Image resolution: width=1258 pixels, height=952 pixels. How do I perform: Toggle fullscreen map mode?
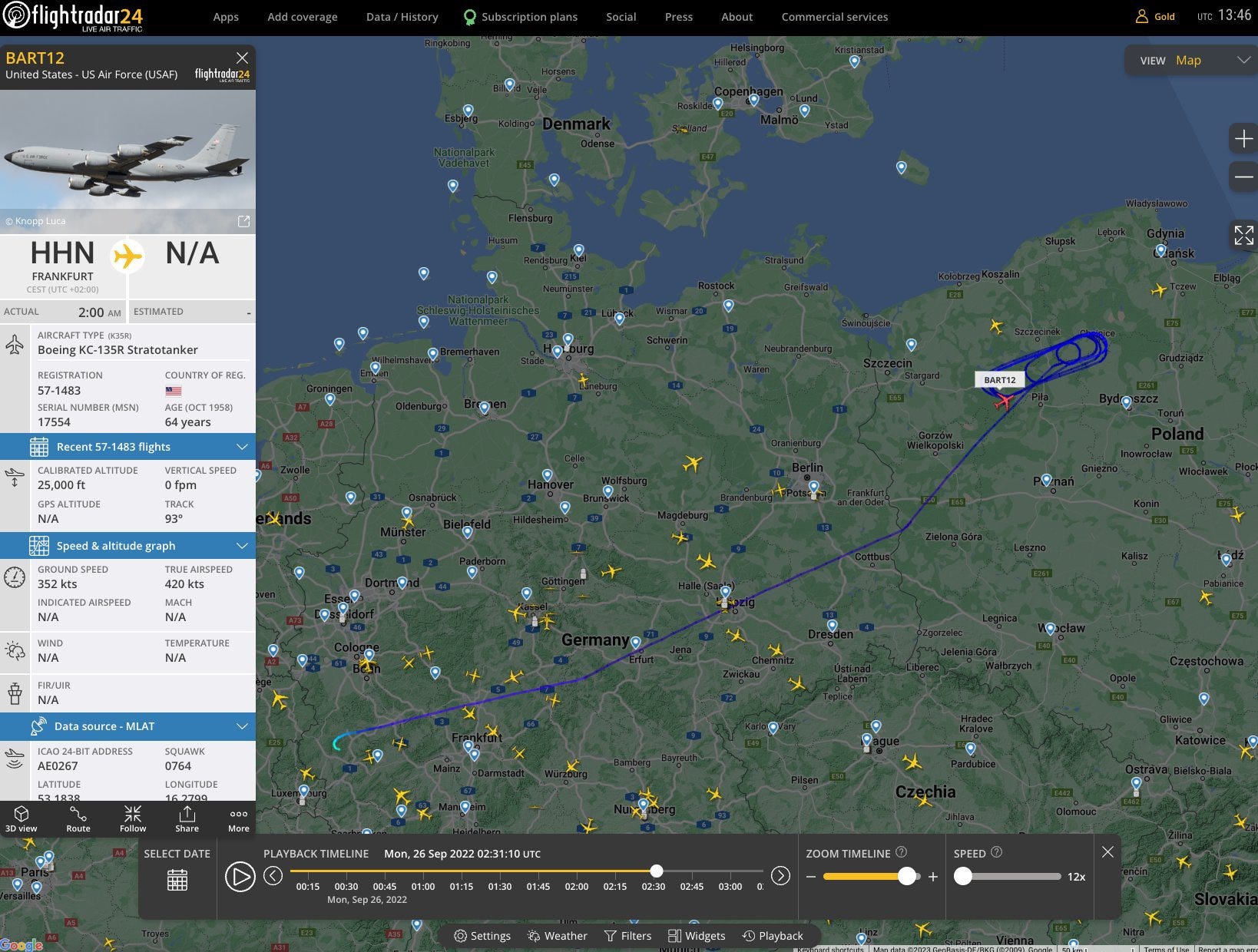[1243, 235]
